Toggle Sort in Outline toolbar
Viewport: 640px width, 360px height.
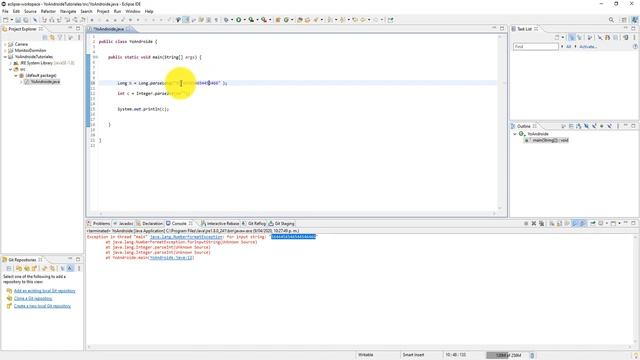(578, 126)
